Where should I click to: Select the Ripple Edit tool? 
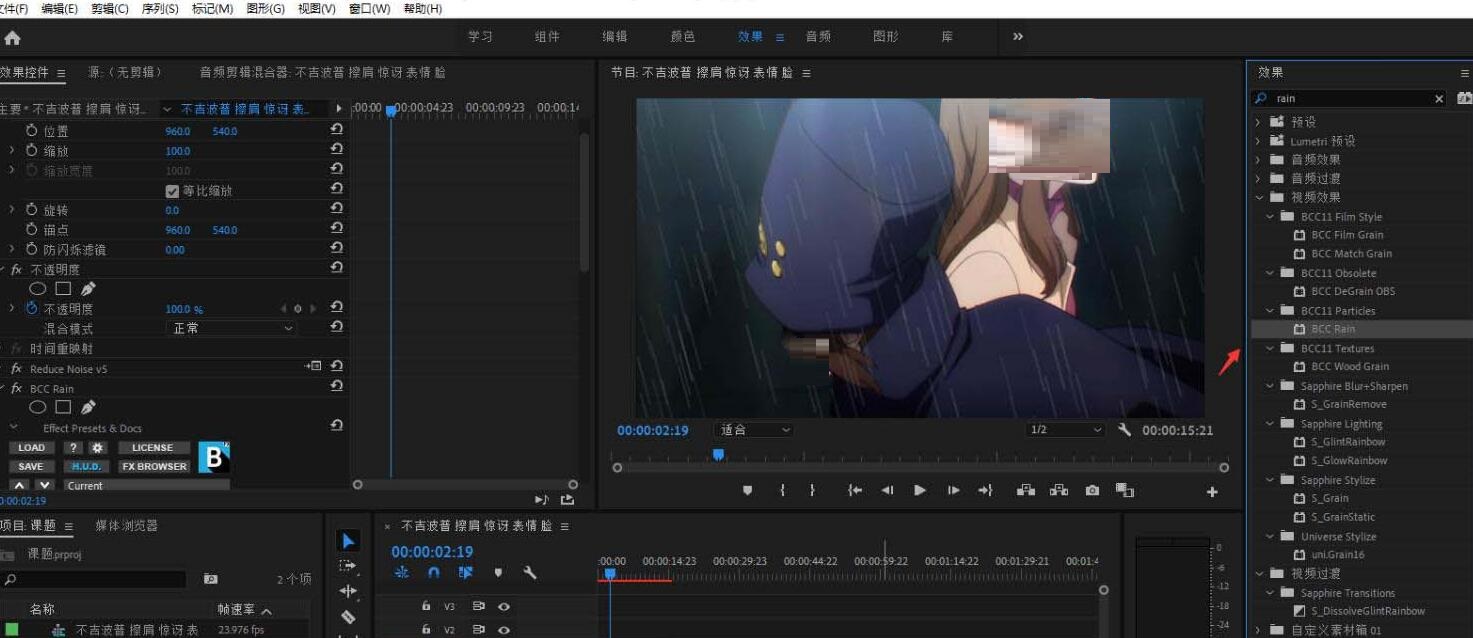tap(348, 591)
